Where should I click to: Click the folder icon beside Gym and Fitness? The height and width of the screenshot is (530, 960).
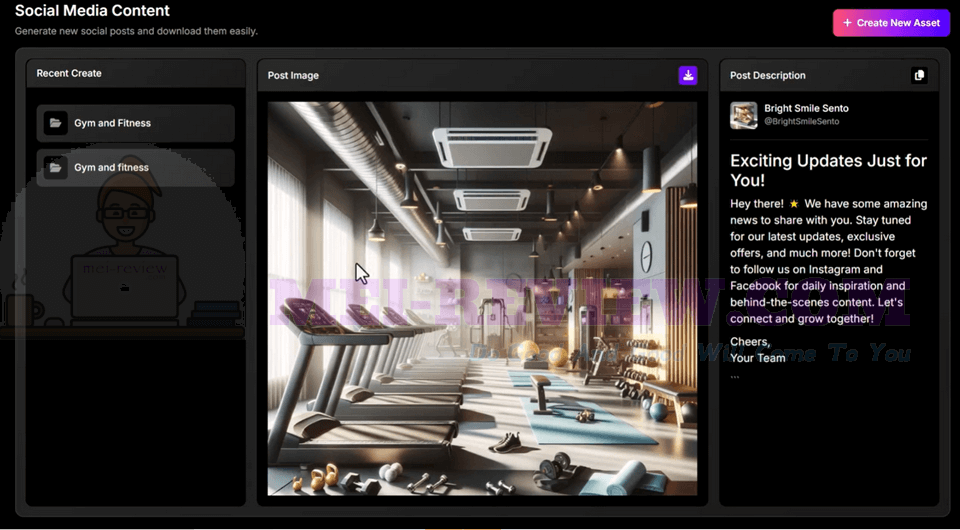(56, 123)
